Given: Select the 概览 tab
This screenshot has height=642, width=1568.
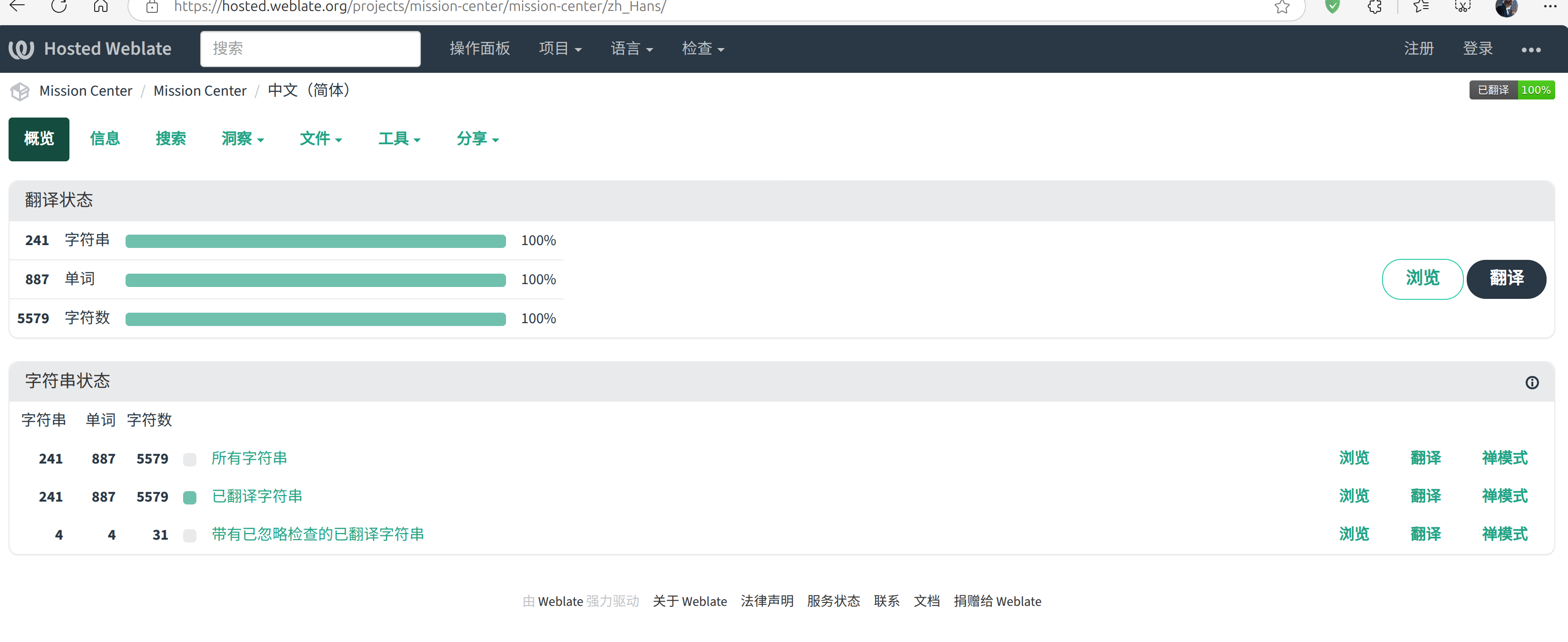Looking at the screenshot, I should pyautogui.click(x=39, y=139).
